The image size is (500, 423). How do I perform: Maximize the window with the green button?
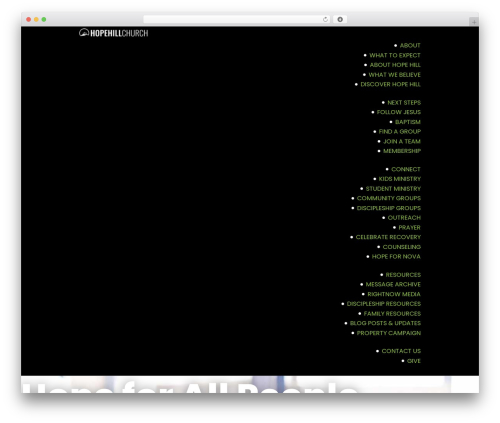pyautogui.click(x=44, y=19)
